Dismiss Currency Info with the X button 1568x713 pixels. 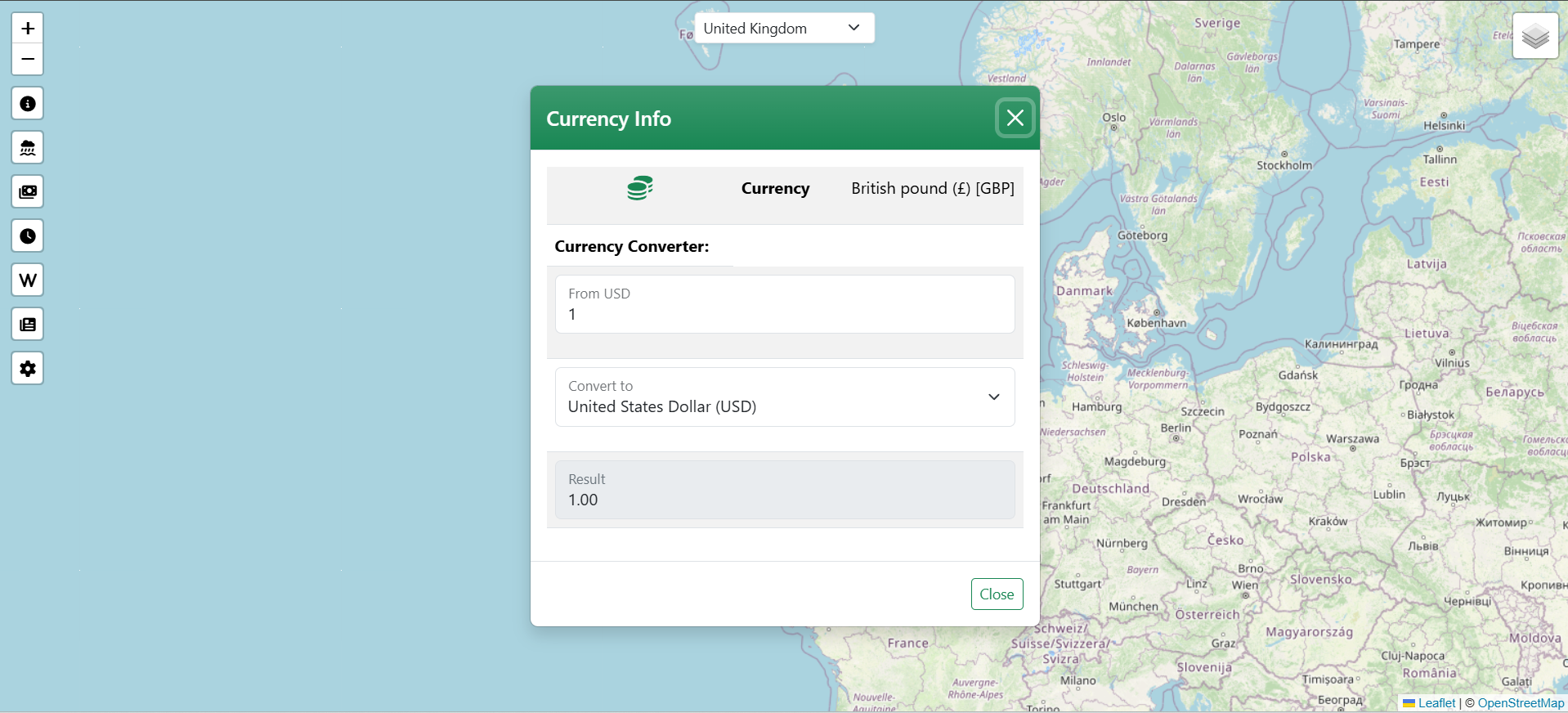pos(1015,119)
